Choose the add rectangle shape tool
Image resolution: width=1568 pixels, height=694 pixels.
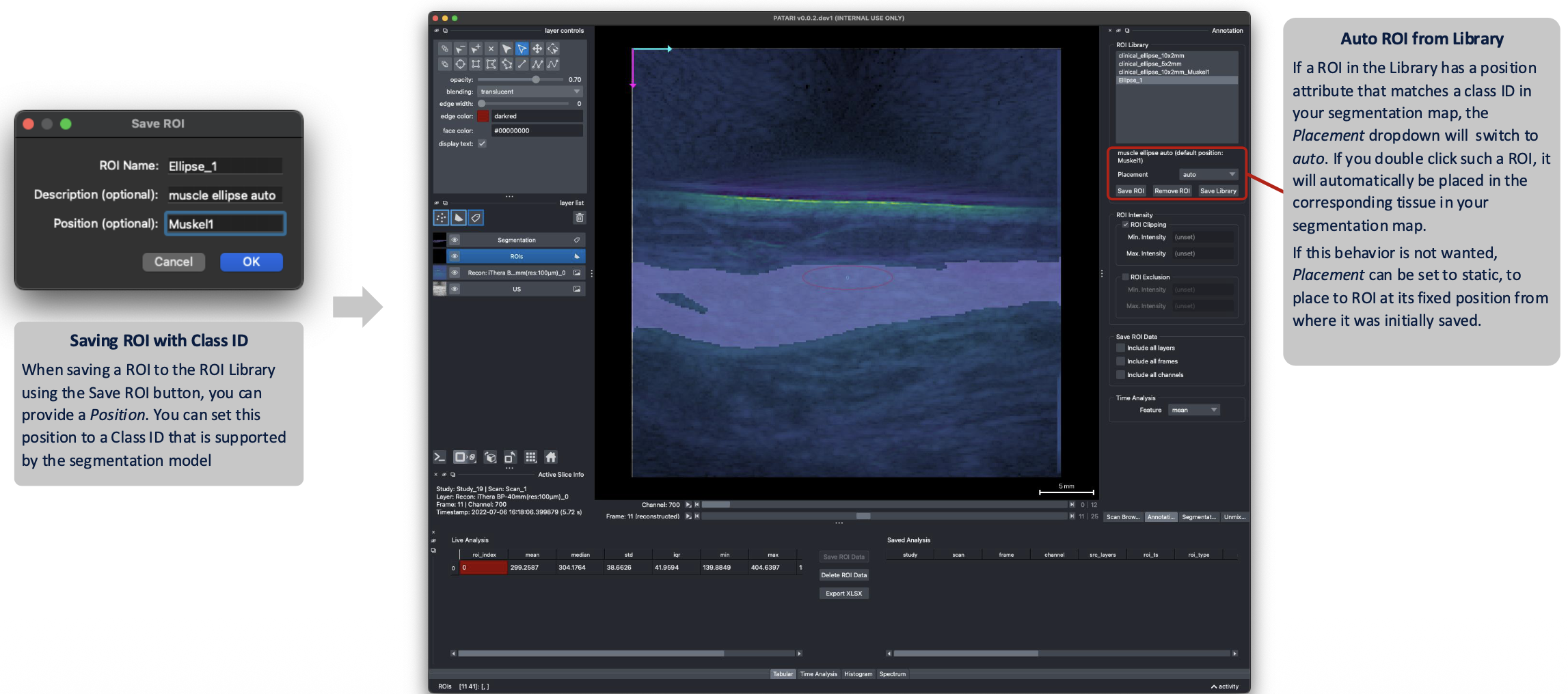(476, 64)
